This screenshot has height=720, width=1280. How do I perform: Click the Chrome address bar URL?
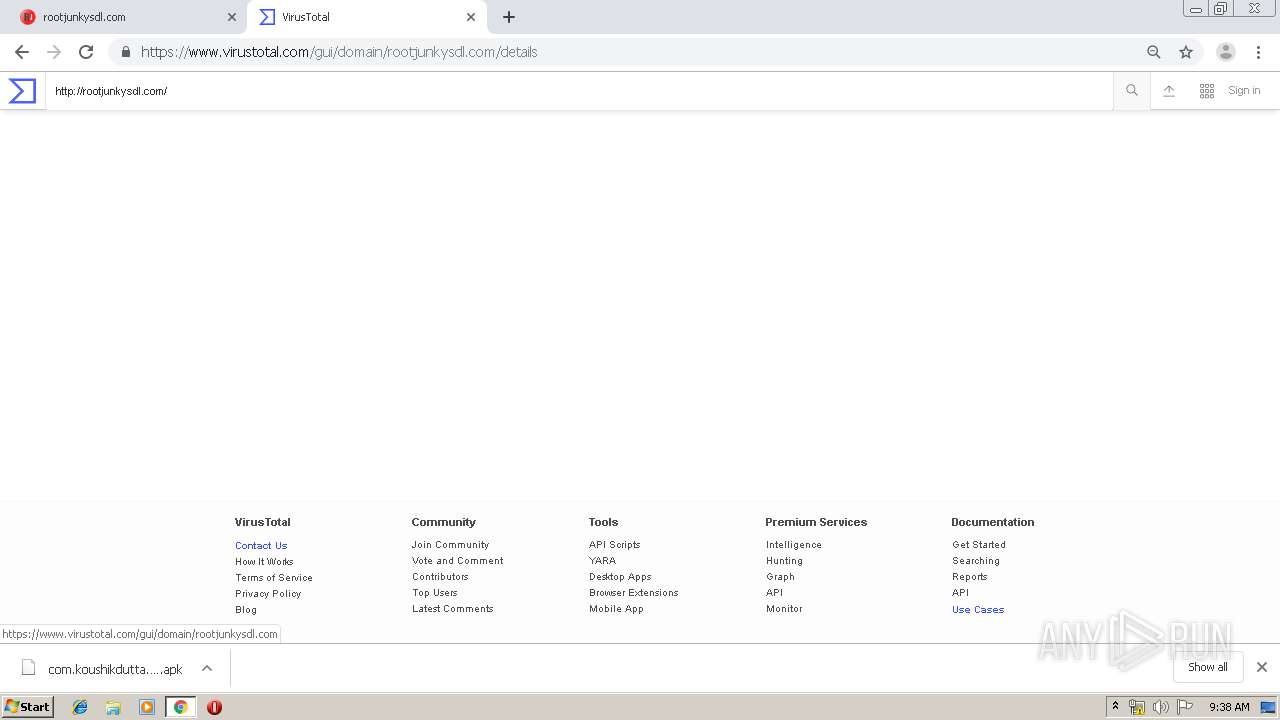[x=339, y=52]
